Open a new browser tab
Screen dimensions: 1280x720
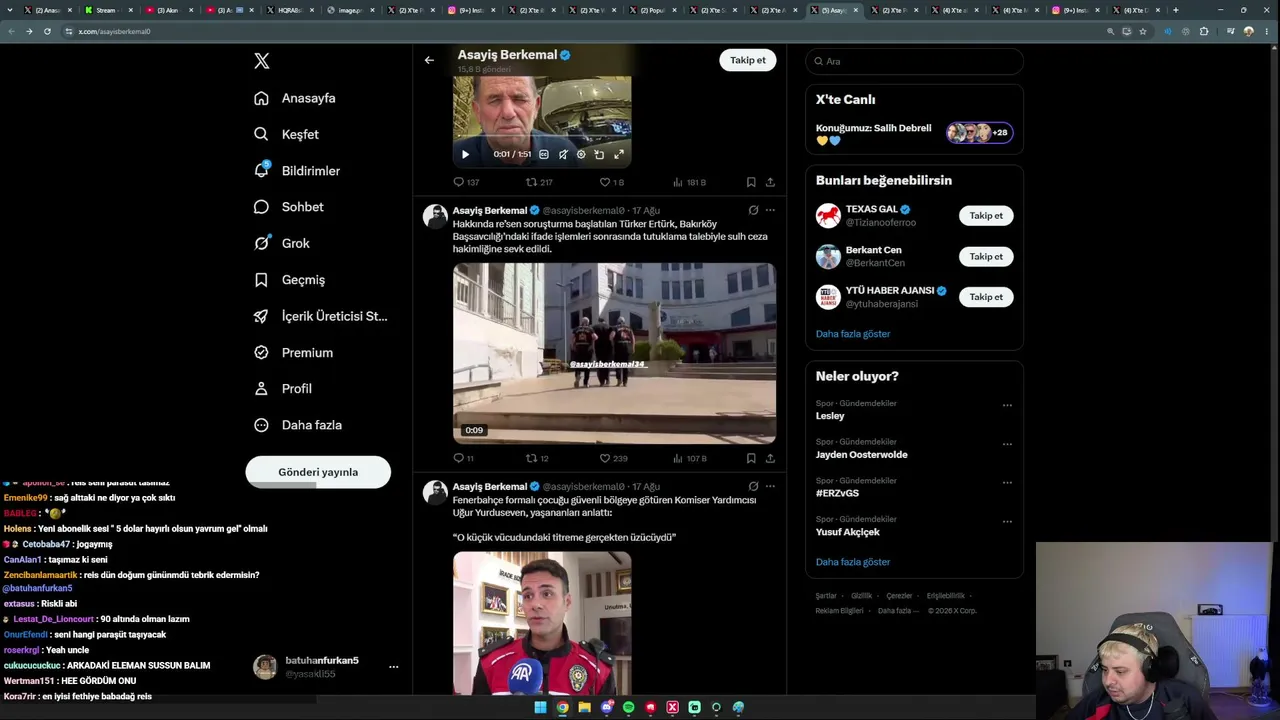pos(1175,10)
